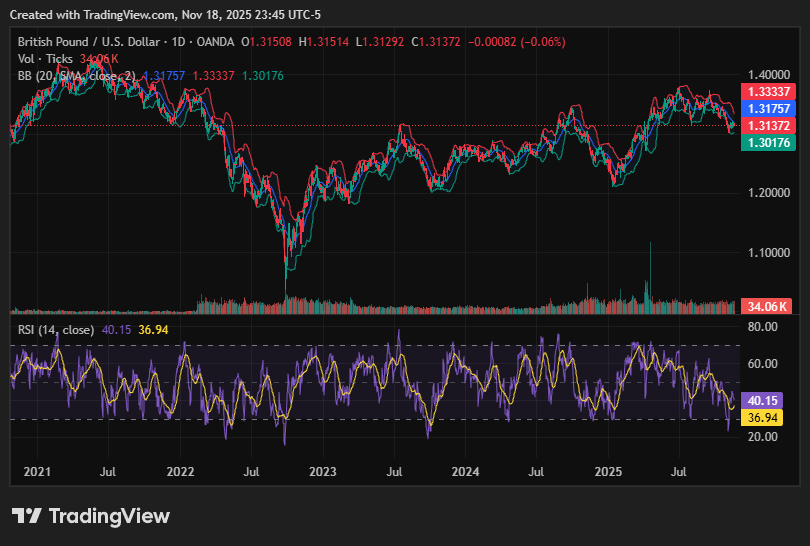810x546 pixels.
Task: Select the RSI (14, close) legend label
Action: click(56, 329)
